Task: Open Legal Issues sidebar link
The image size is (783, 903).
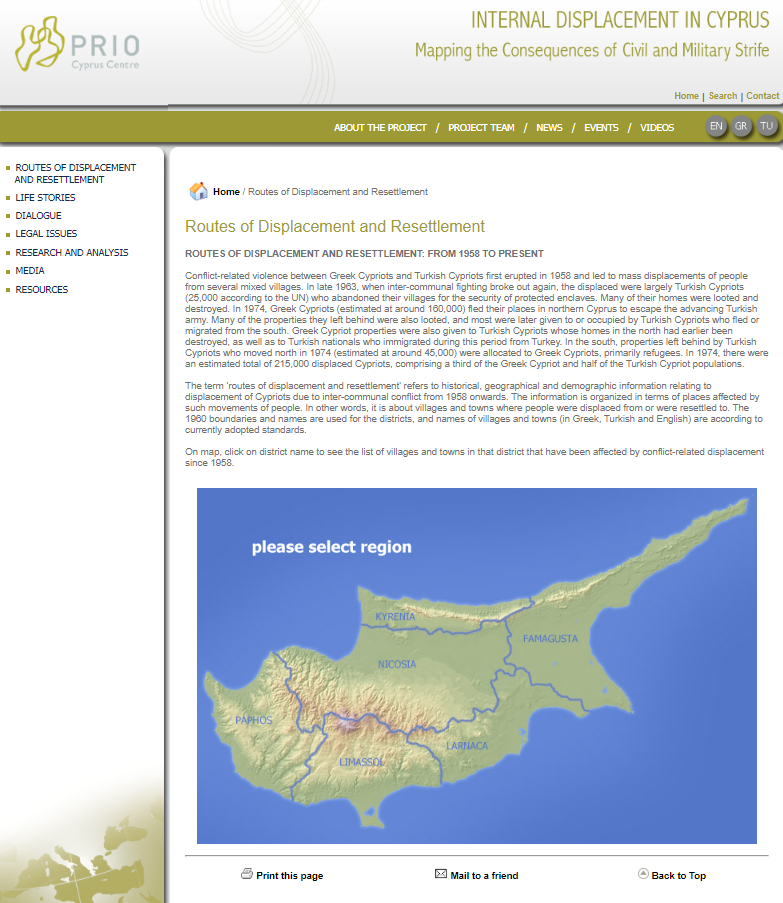Action: (x=46, y=234)
